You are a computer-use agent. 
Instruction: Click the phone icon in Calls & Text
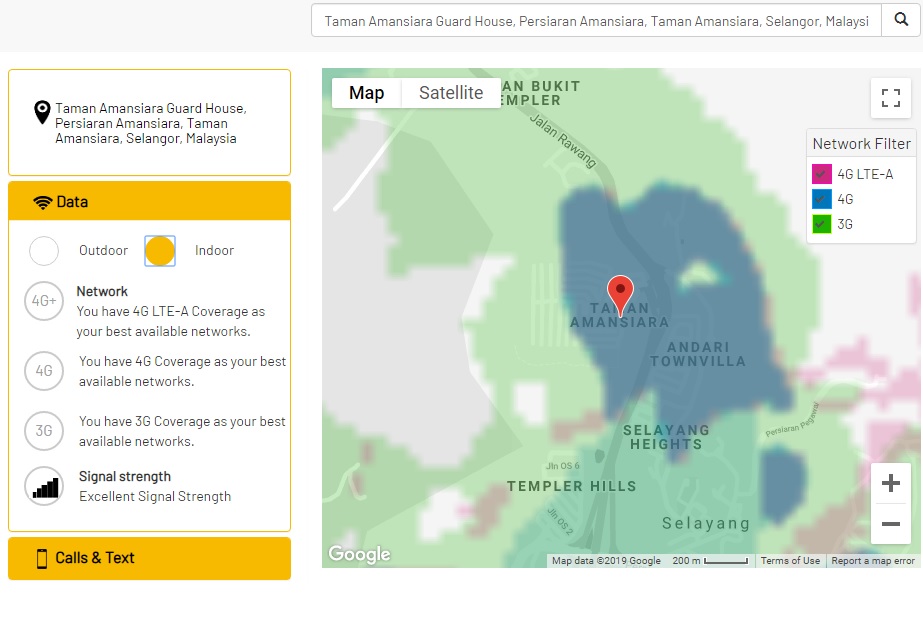pos(42,558)
